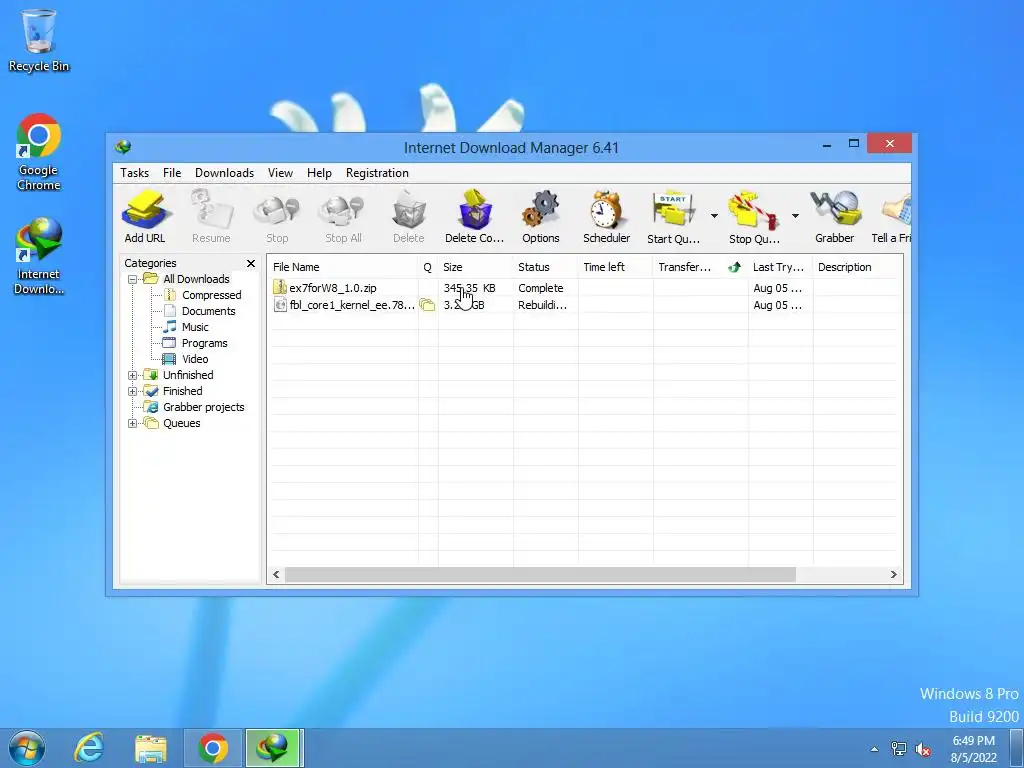The height and width of the screenshot is (768, 1024).
Task: Open the Options gear icon
Action: tap(541, 217)
